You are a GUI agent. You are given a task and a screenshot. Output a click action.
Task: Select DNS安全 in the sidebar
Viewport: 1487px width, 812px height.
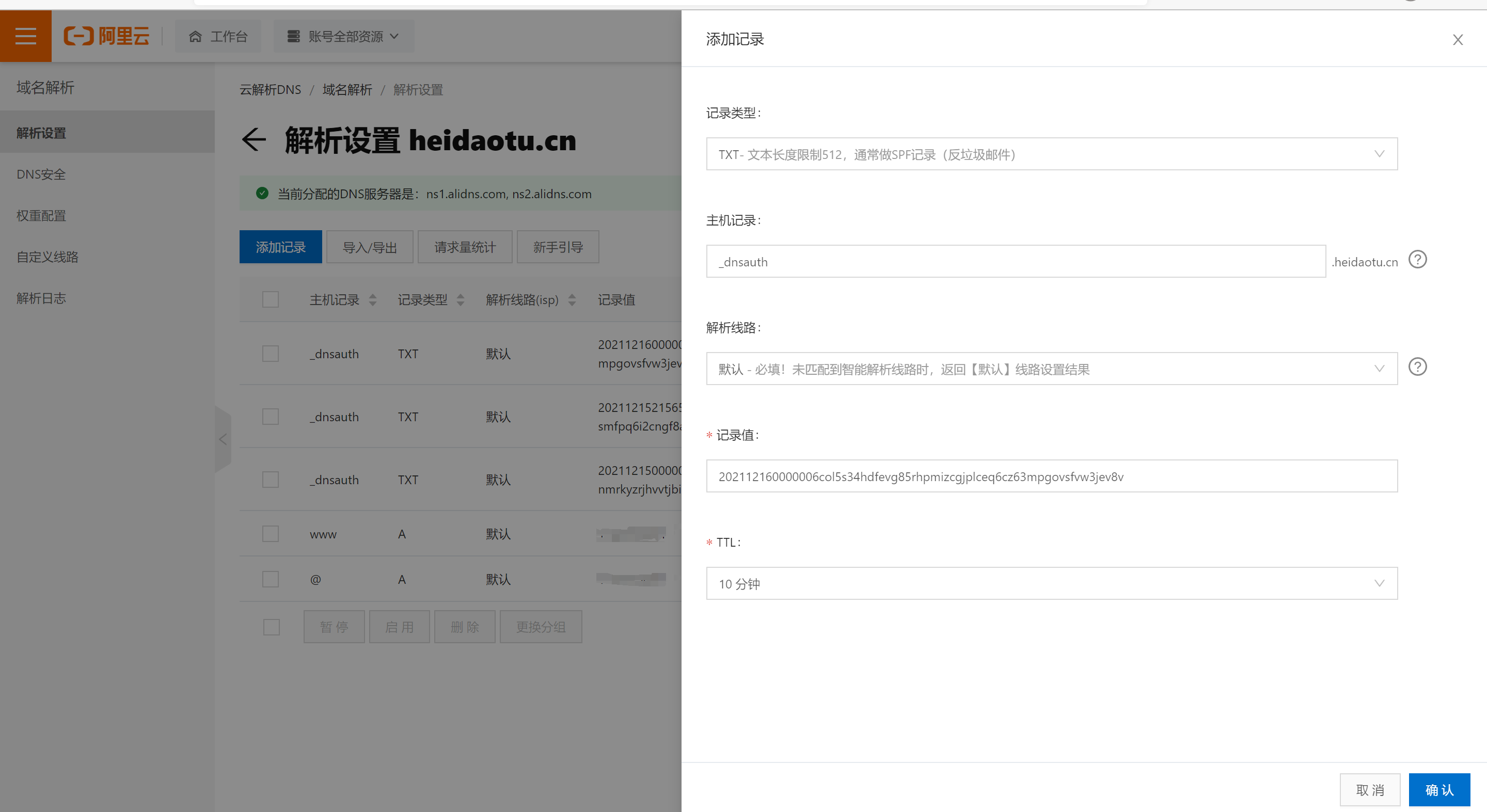point(41,174)
